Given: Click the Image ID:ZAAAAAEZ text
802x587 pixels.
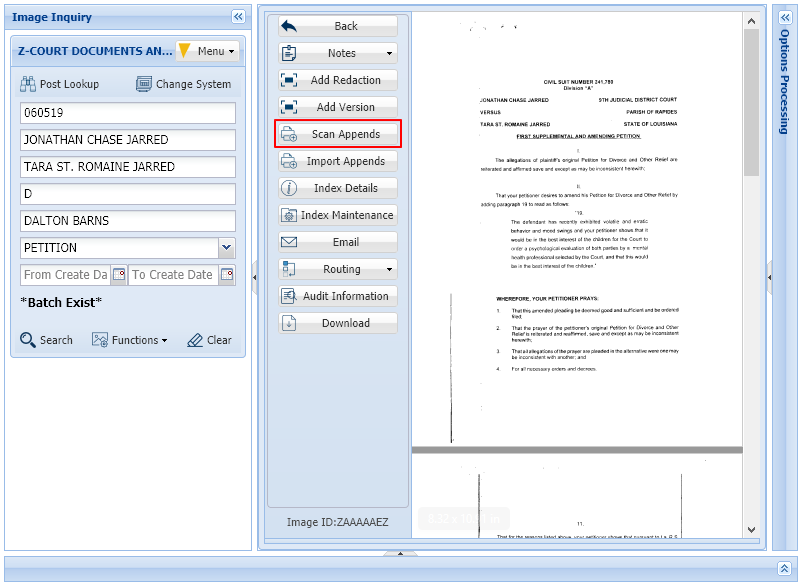Looking at the screenshot, I should [x=338, y=522].
